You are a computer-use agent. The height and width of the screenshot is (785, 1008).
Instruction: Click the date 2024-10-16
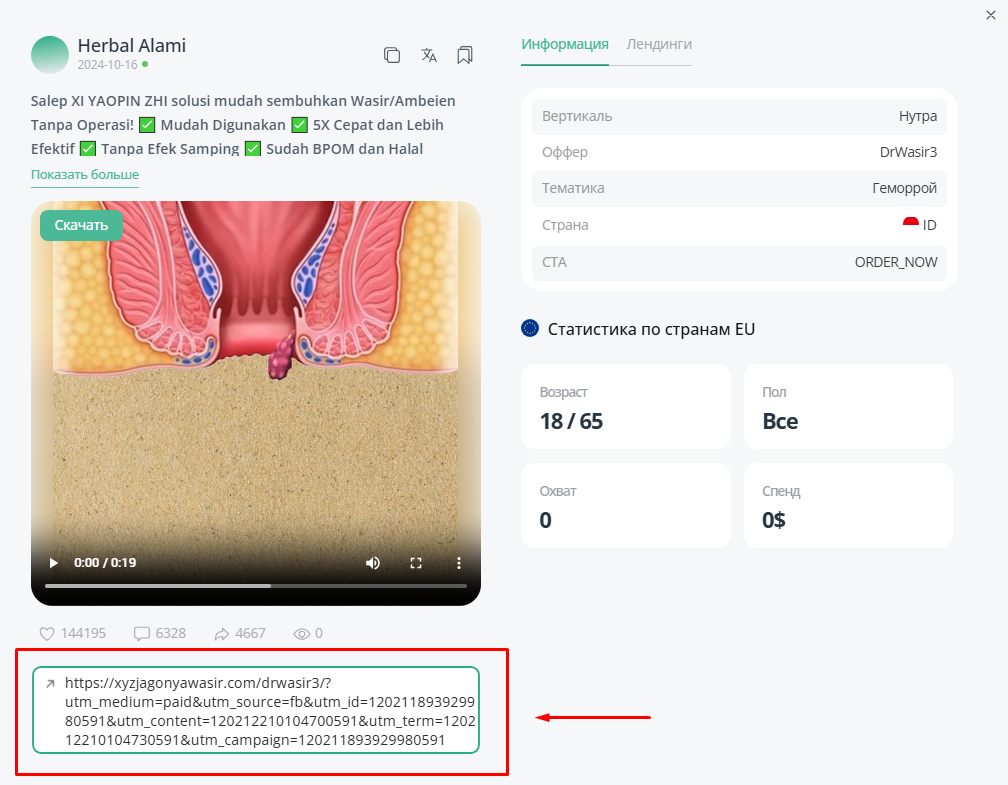(x=107, y=65)
